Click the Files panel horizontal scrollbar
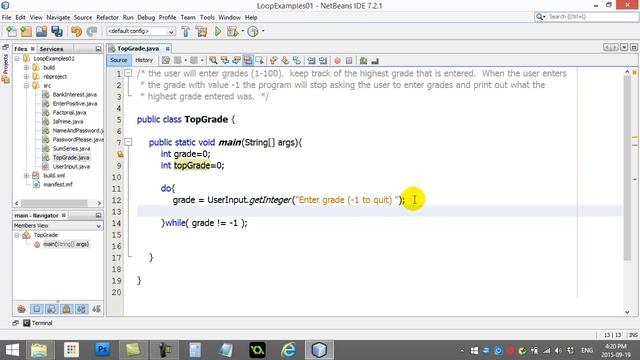 (x=54, y=203)
